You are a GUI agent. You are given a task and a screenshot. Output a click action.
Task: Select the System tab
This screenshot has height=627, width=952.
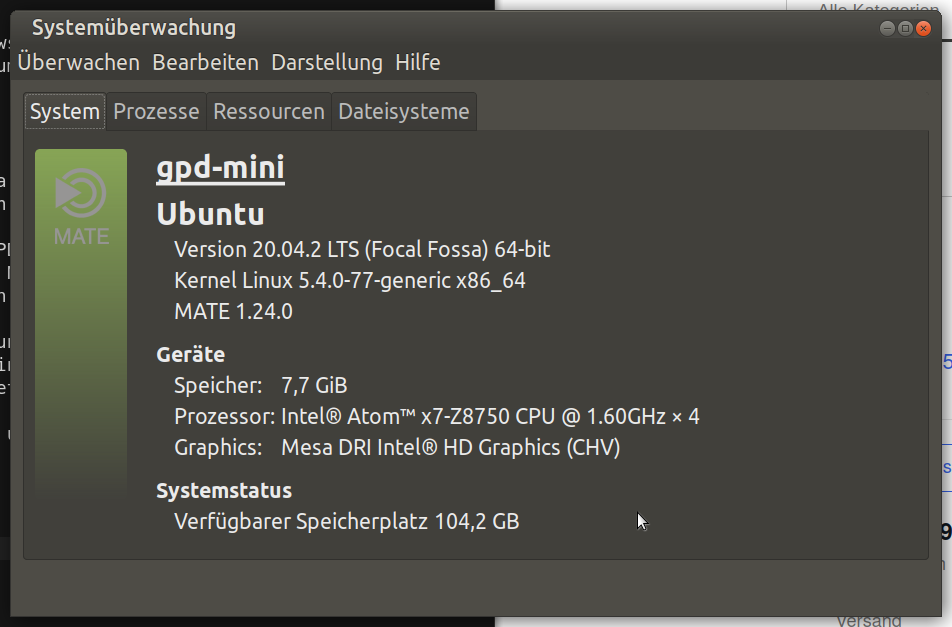[64, 111]
